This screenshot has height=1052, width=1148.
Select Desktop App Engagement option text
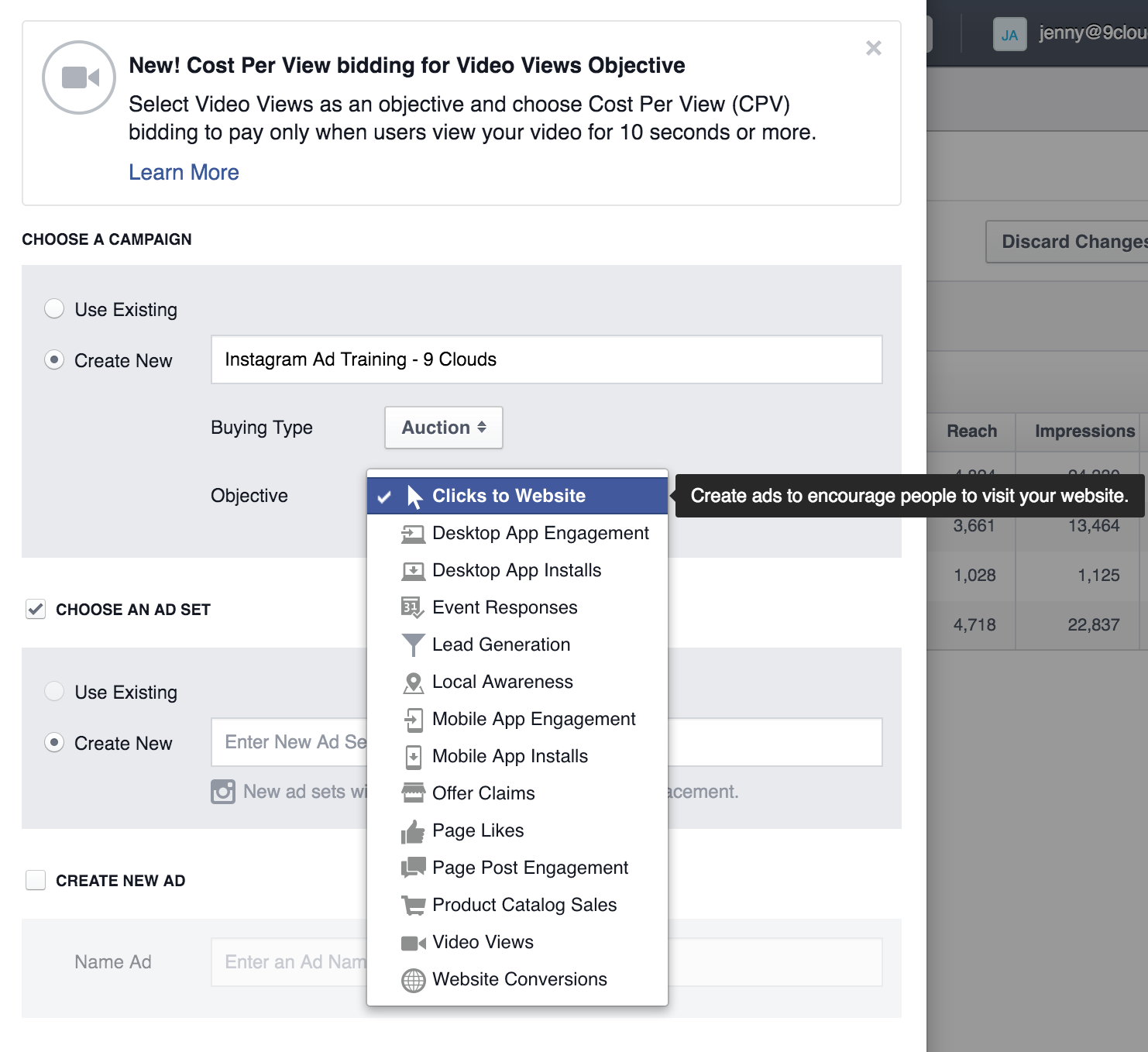pos(541,533)
